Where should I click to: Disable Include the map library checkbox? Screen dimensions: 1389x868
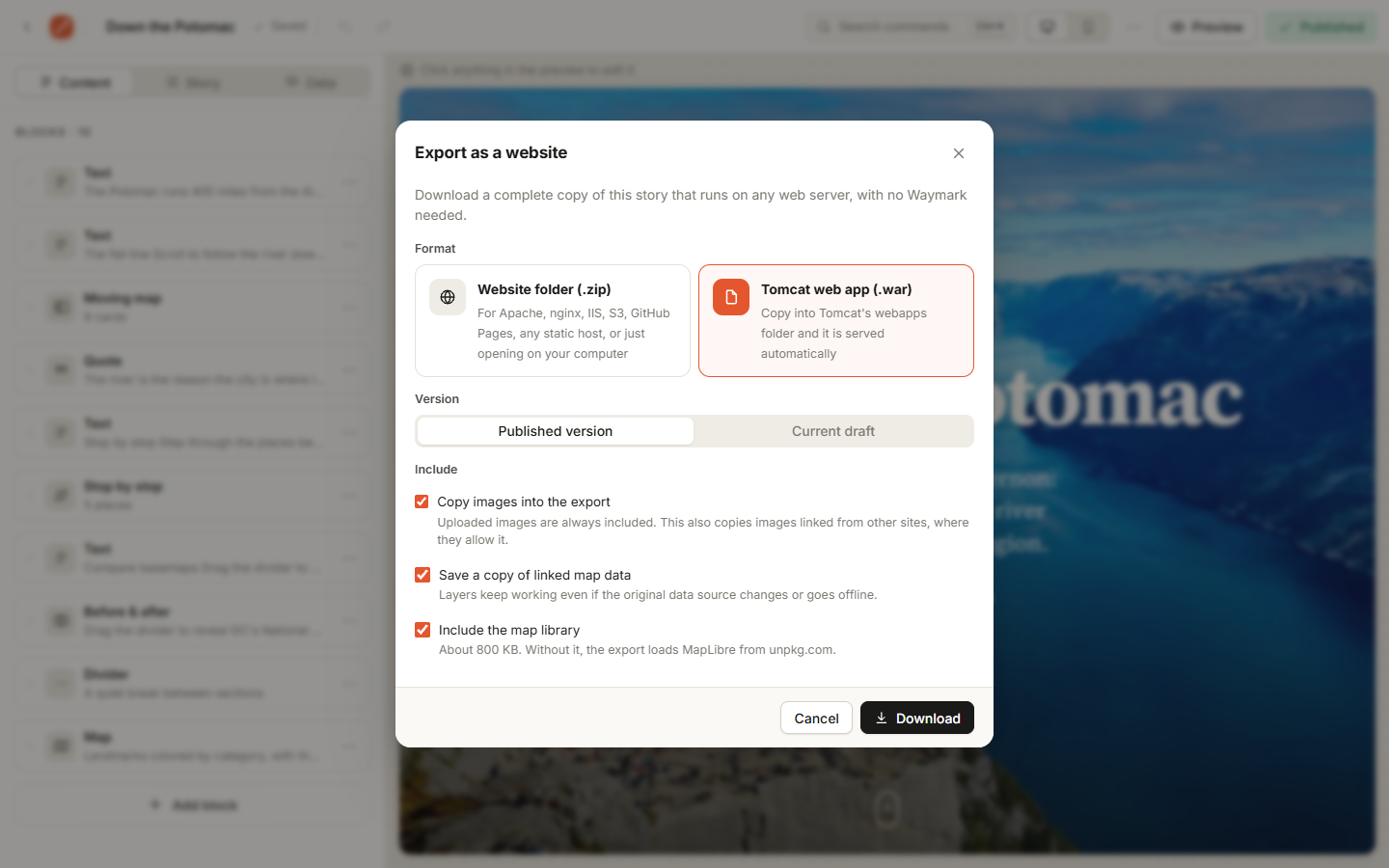click(x=422, y=630)
